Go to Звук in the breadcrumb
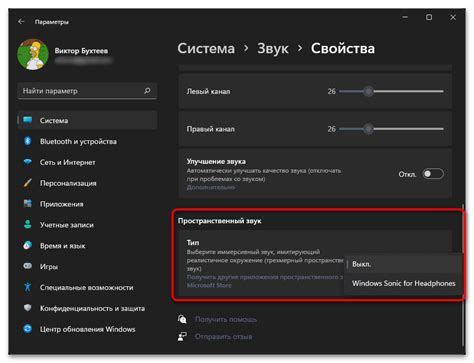The image size is (474, 363). tap(273, 49)
